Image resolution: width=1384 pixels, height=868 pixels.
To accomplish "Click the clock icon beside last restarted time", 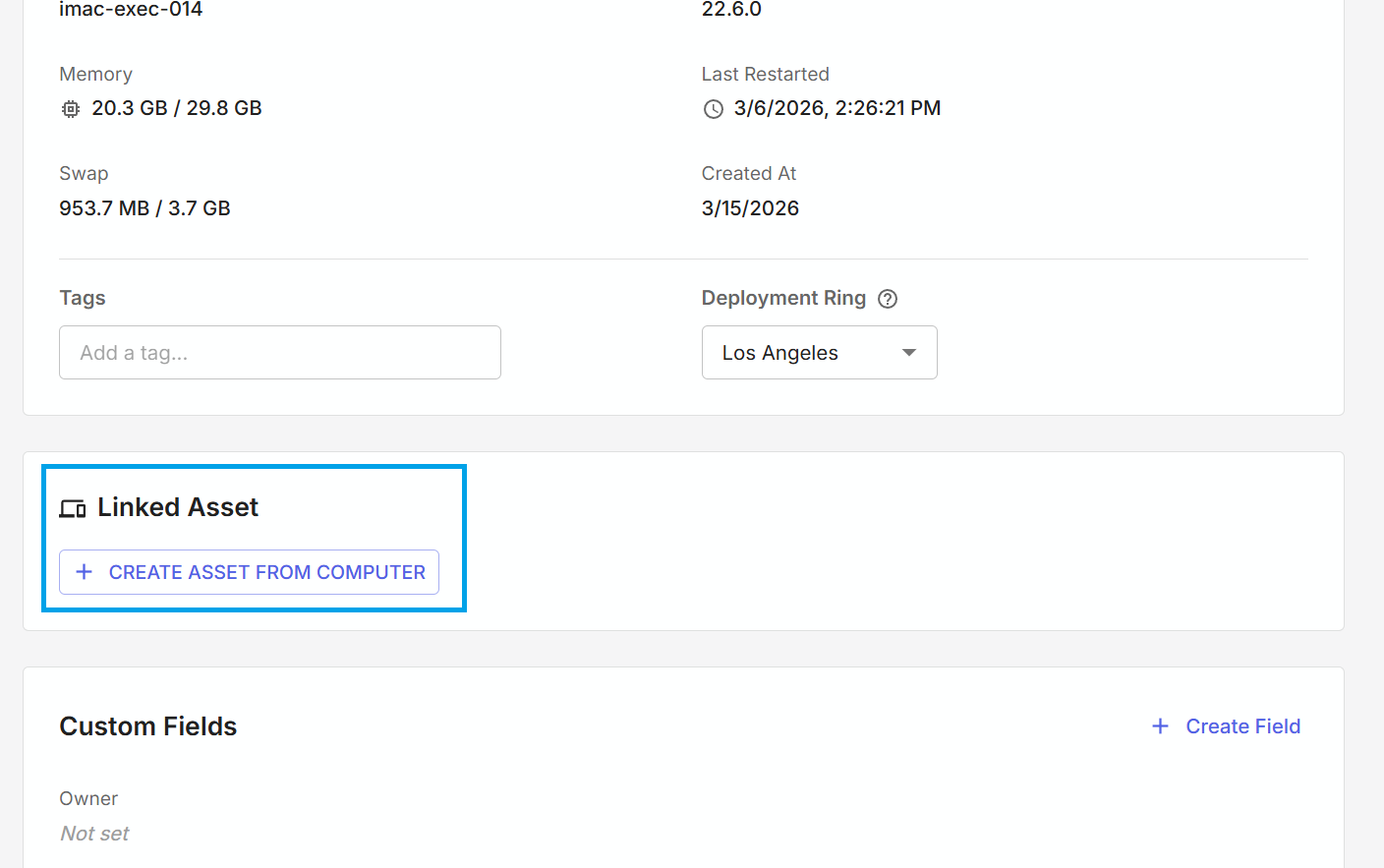I will pyautogui.click(x=714, y=109).
